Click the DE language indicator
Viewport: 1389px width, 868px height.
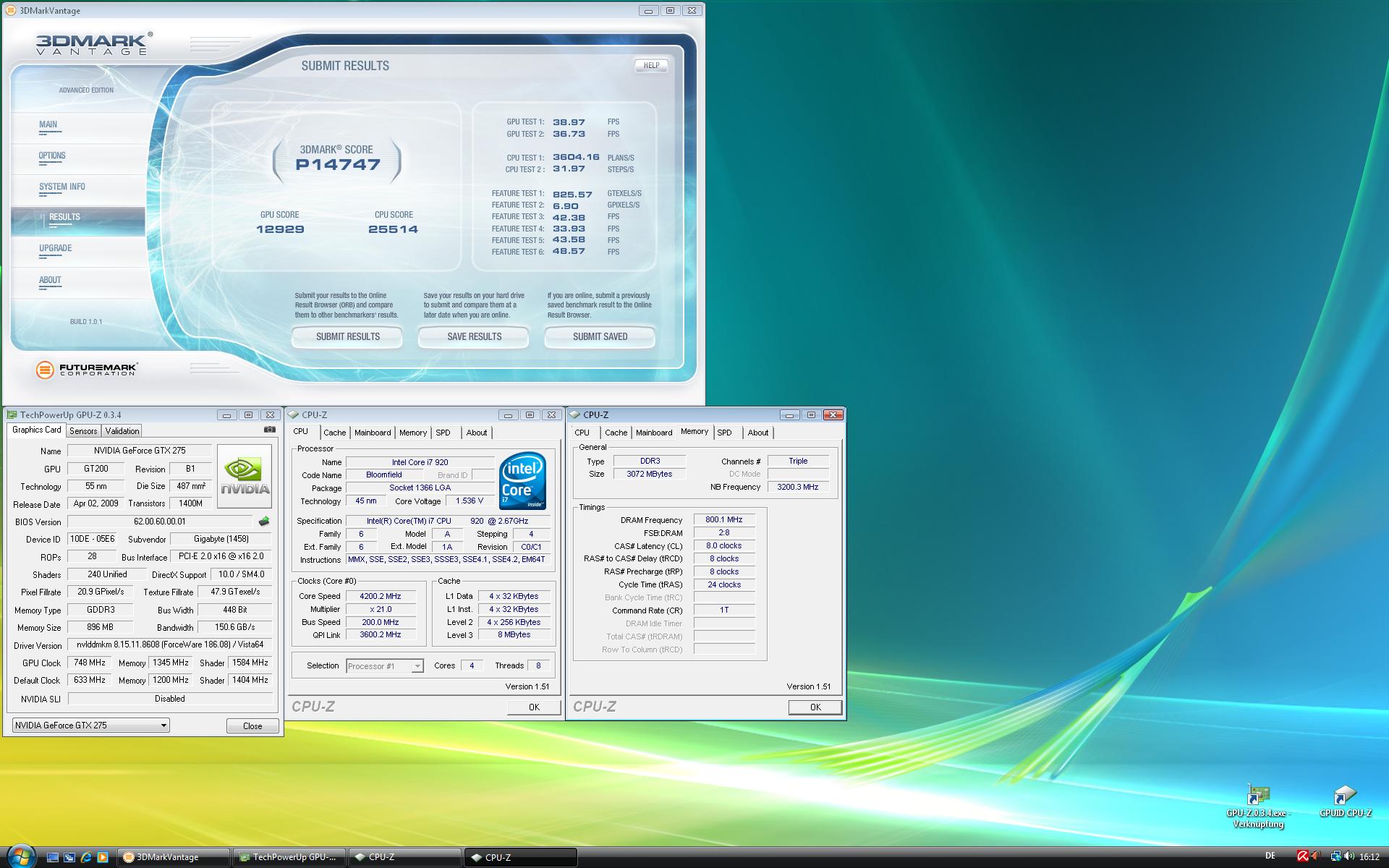click(1270, 856)
